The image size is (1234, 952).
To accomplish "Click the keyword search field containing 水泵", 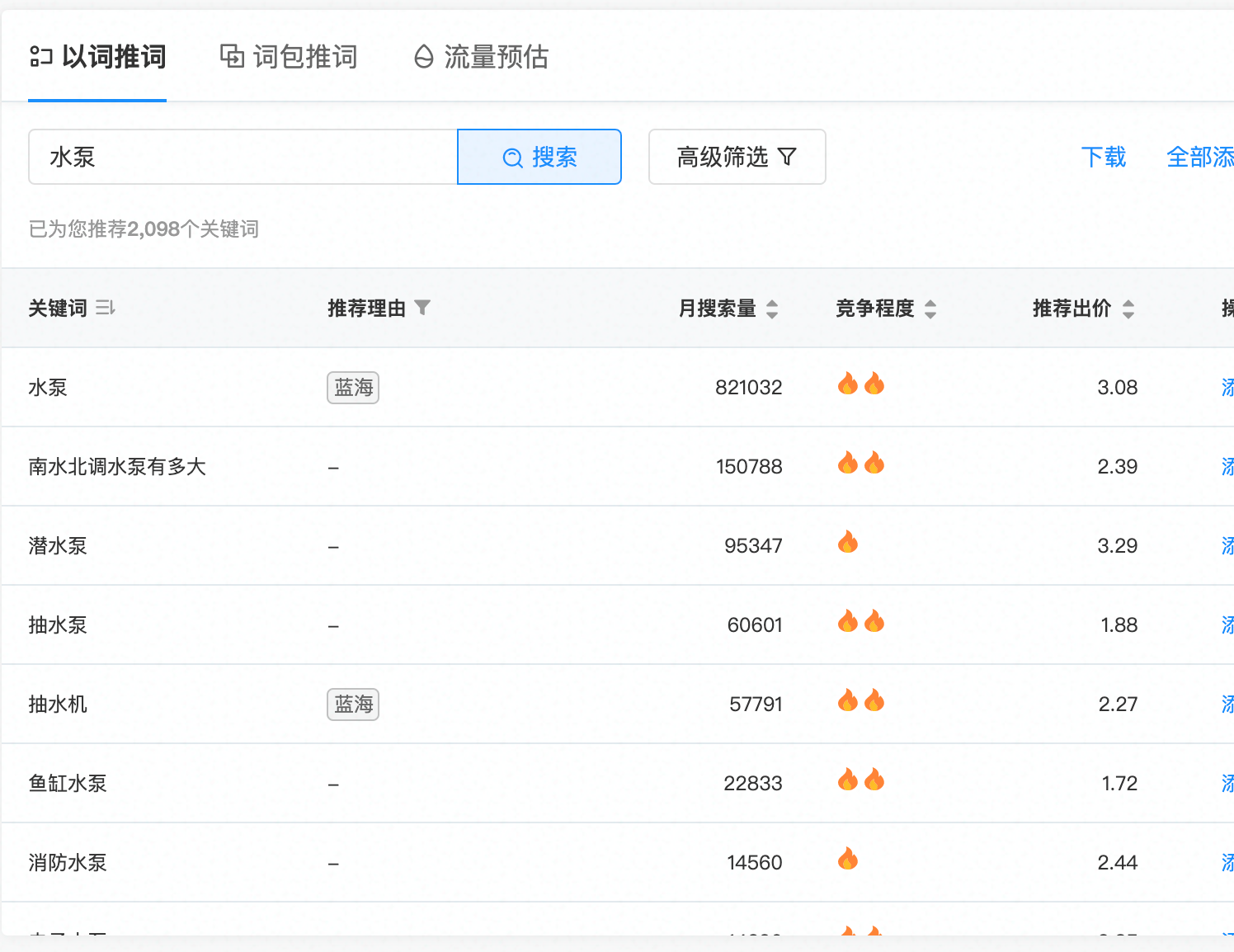I will (x=243, y=157).
